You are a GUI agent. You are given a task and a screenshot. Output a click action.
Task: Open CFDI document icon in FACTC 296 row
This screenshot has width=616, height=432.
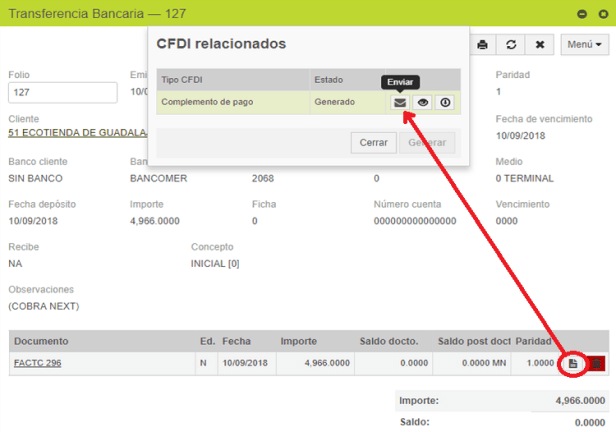click(573, 363)
